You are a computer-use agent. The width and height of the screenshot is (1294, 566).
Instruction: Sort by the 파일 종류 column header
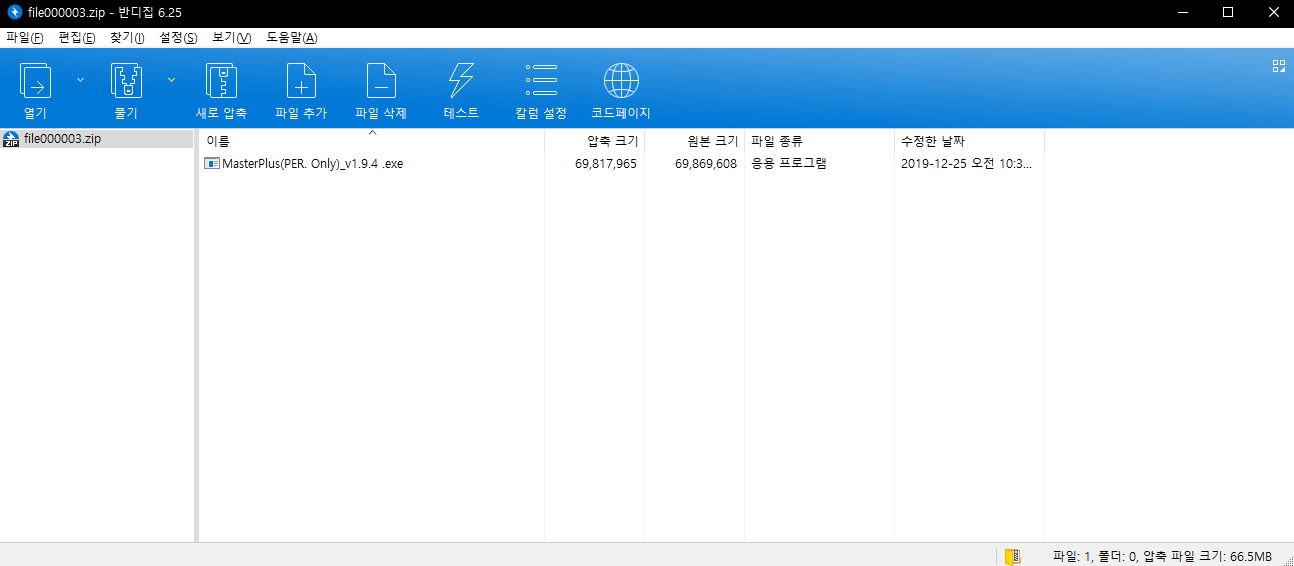click(x=819, y=141)
